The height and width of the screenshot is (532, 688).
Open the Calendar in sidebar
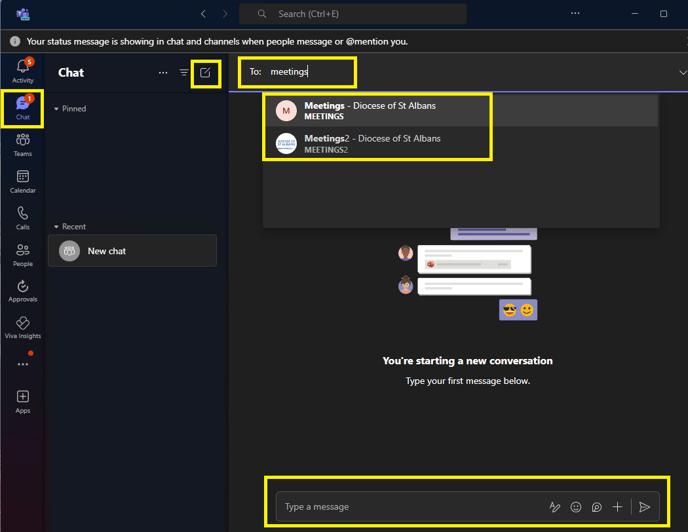22,182
